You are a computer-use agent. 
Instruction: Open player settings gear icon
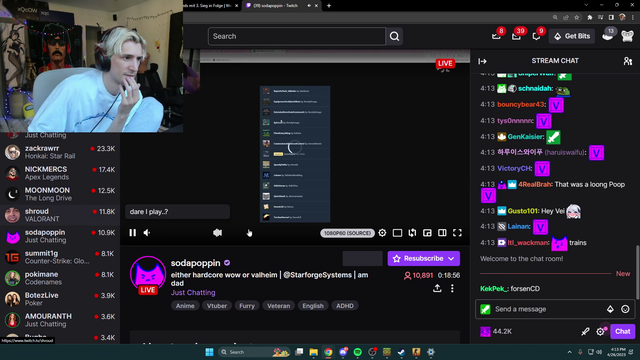382,233
